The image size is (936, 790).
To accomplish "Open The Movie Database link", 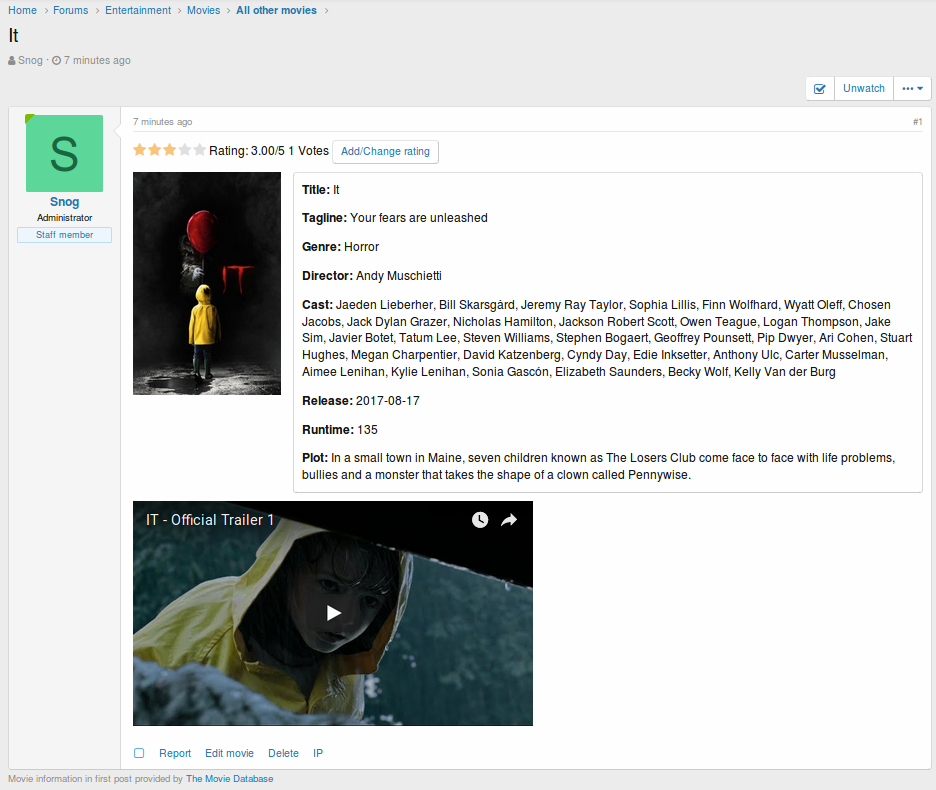I will click(229, 779).
